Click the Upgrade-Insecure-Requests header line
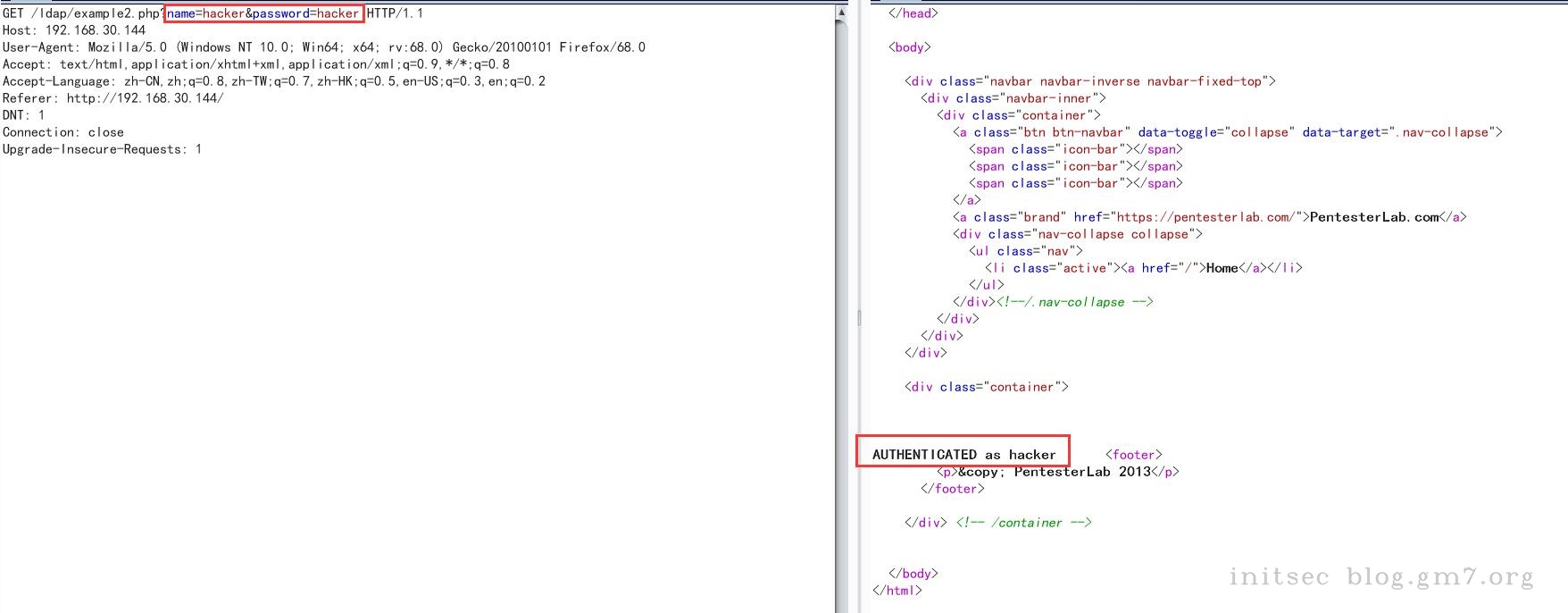1568x613 pixels. coord(103,149)
